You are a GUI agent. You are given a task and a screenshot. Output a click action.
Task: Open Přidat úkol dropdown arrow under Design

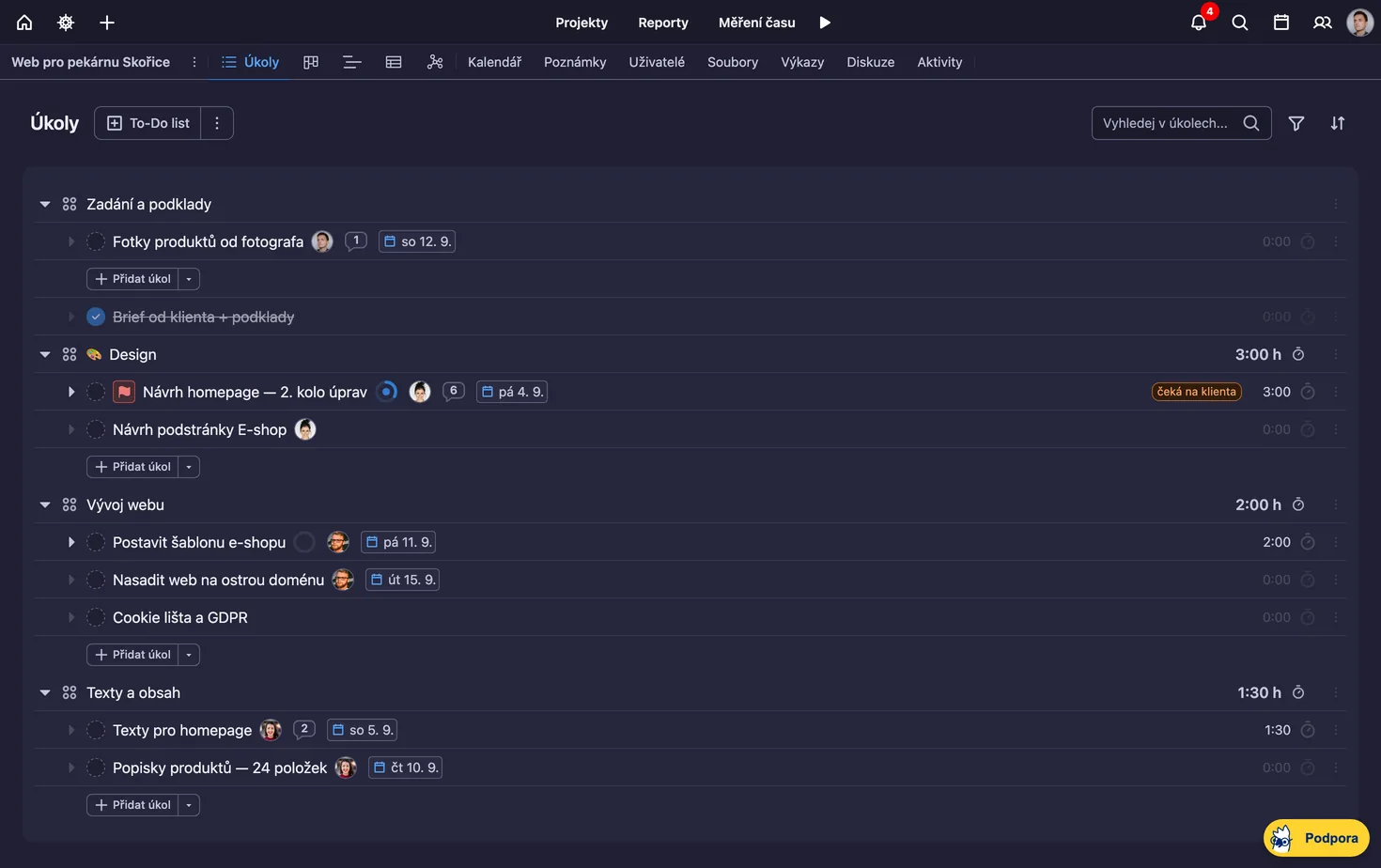189,467
